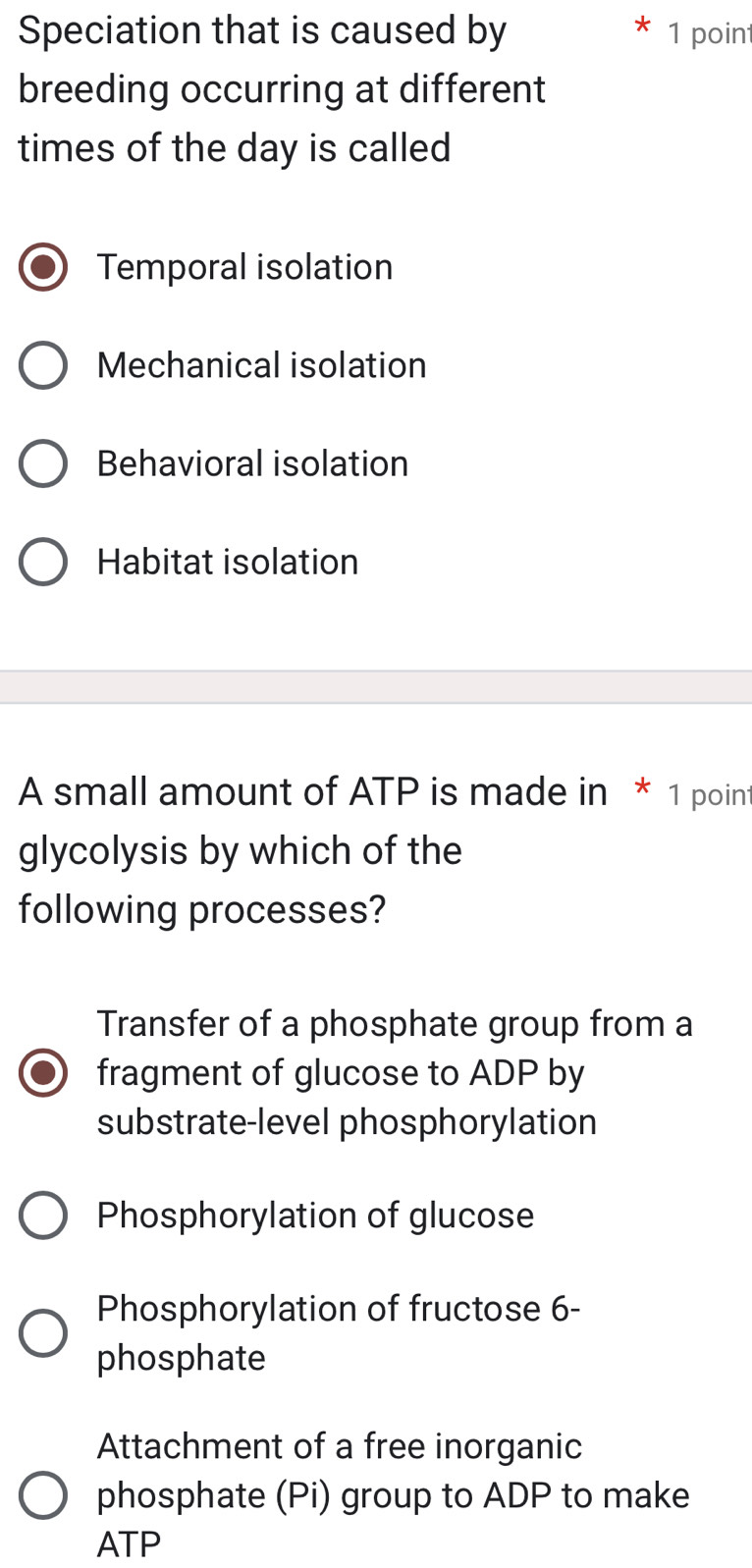Click the selected substrate-level phosphorylation radio
Viewport: 752px width, 1568px height.
tap(42, 1072)
